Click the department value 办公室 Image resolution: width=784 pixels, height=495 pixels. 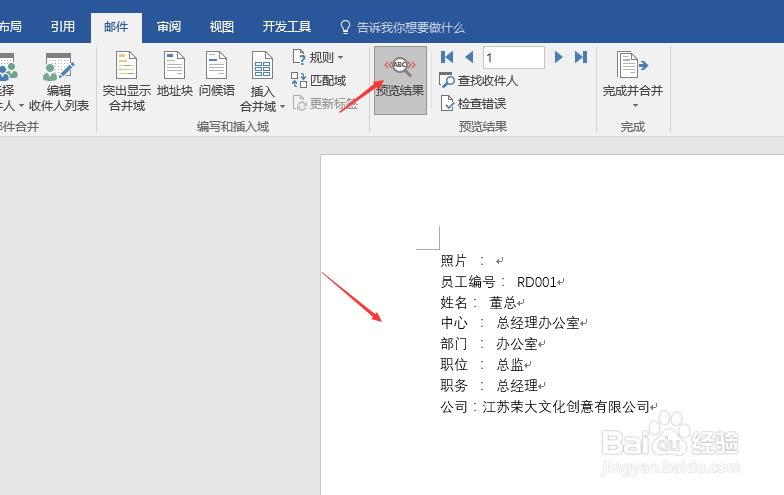(516, 344)
